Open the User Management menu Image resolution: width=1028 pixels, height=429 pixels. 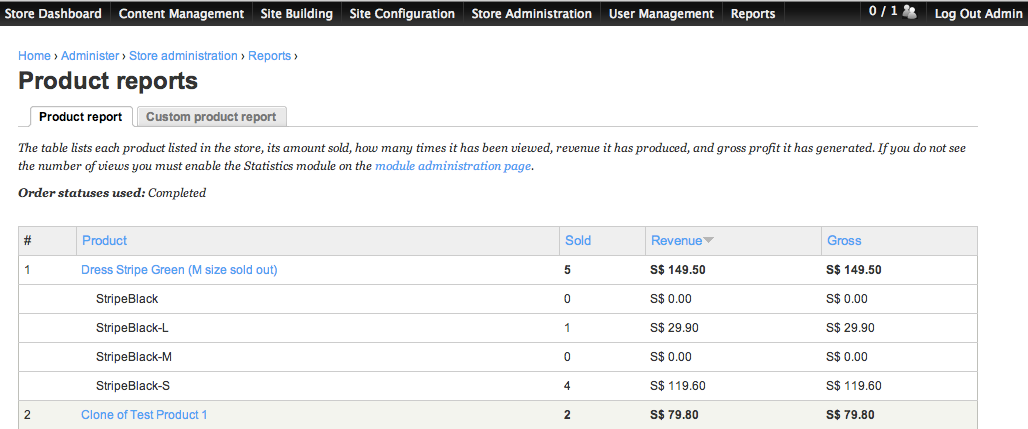point(661,14)
